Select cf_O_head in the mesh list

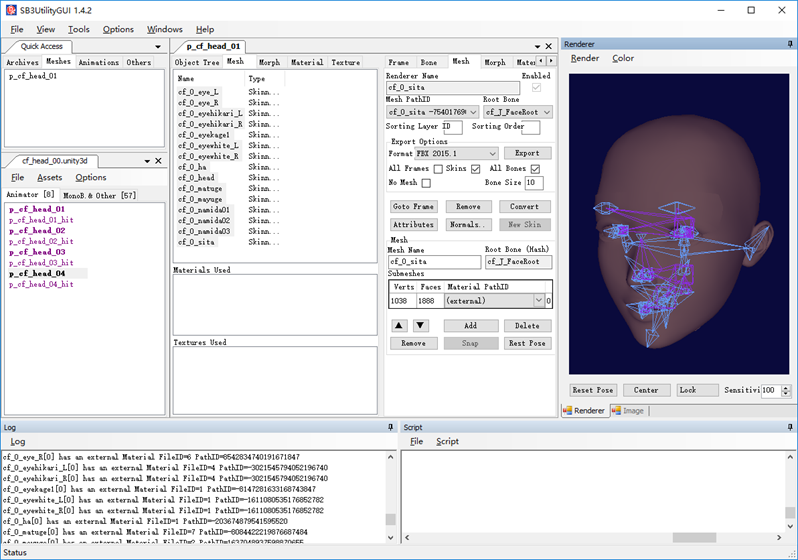tap(197, 177)
